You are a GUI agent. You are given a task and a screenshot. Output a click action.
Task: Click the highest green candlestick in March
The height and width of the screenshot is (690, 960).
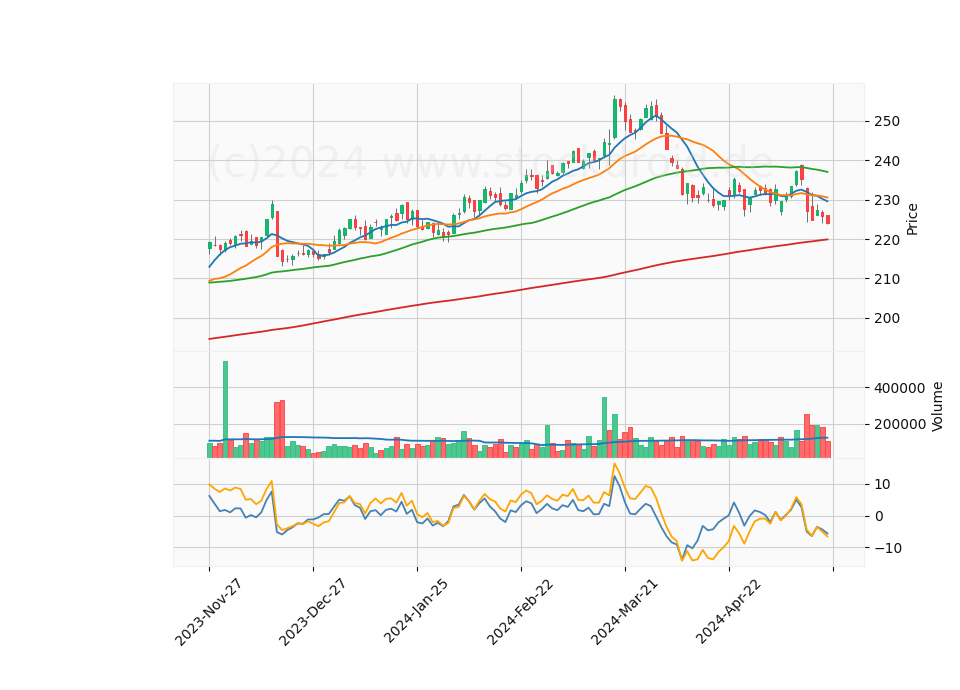click(615, 118)
